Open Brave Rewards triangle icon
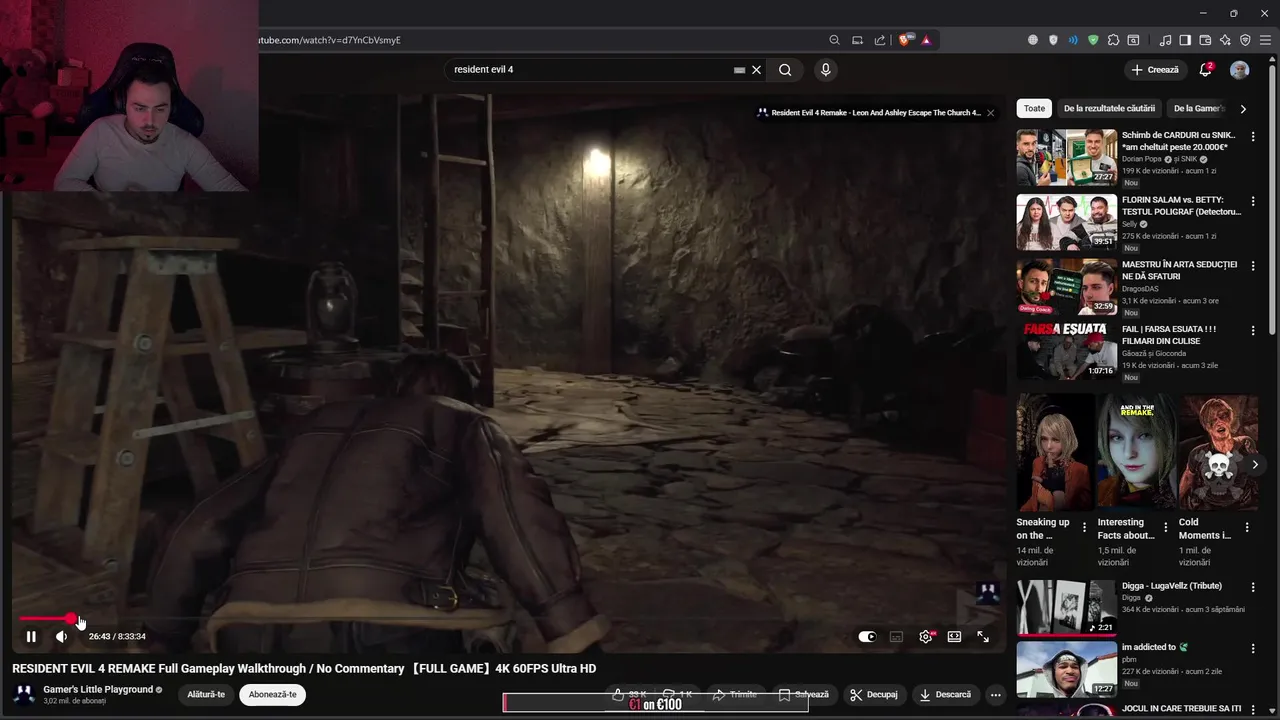 point(926,40)
